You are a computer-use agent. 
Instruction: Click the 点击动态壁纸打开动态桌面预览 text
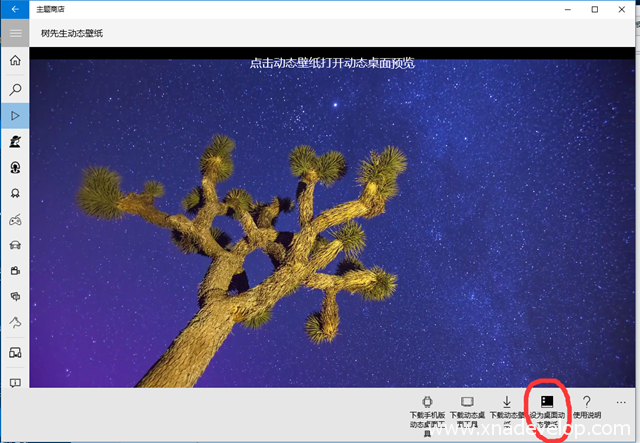332,63
